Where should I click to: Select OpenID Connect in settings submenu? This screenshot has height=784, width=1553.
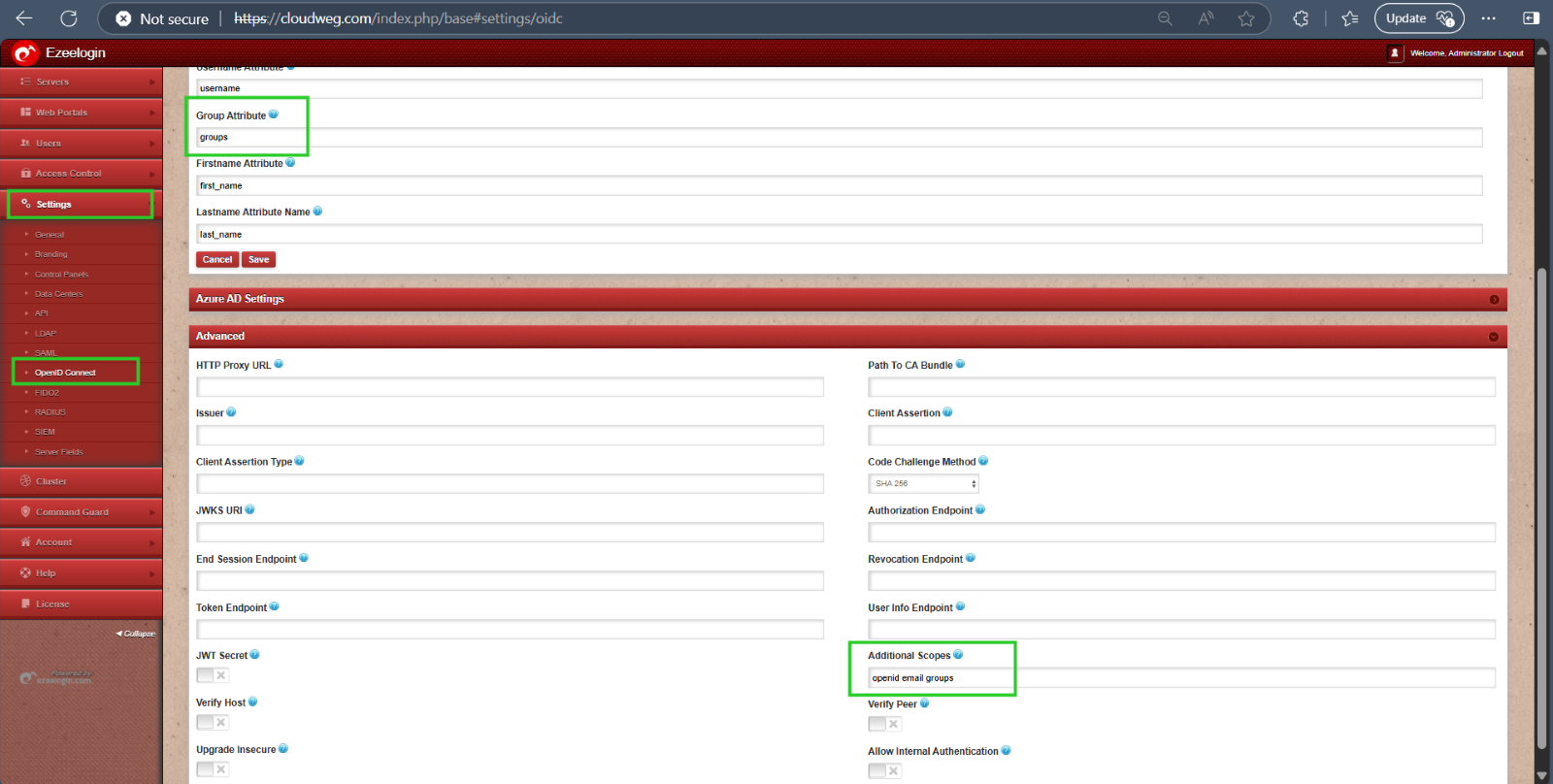(x=65, y=373)
